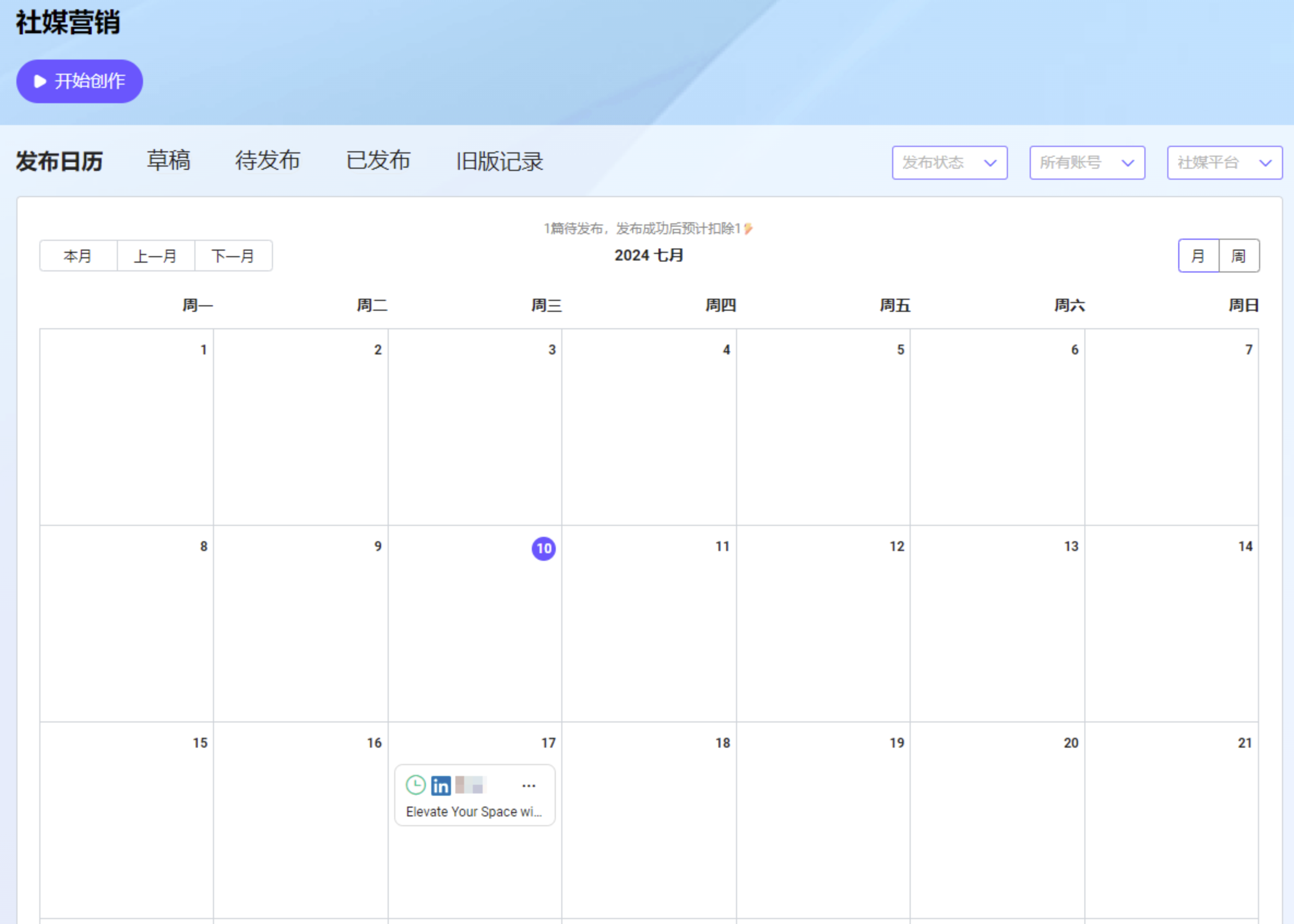The width and height of the screenshot is (1294, 924).
Task: Switch calendar to 月 month view
Action: pyautogui.click(x=1198, y=256)
